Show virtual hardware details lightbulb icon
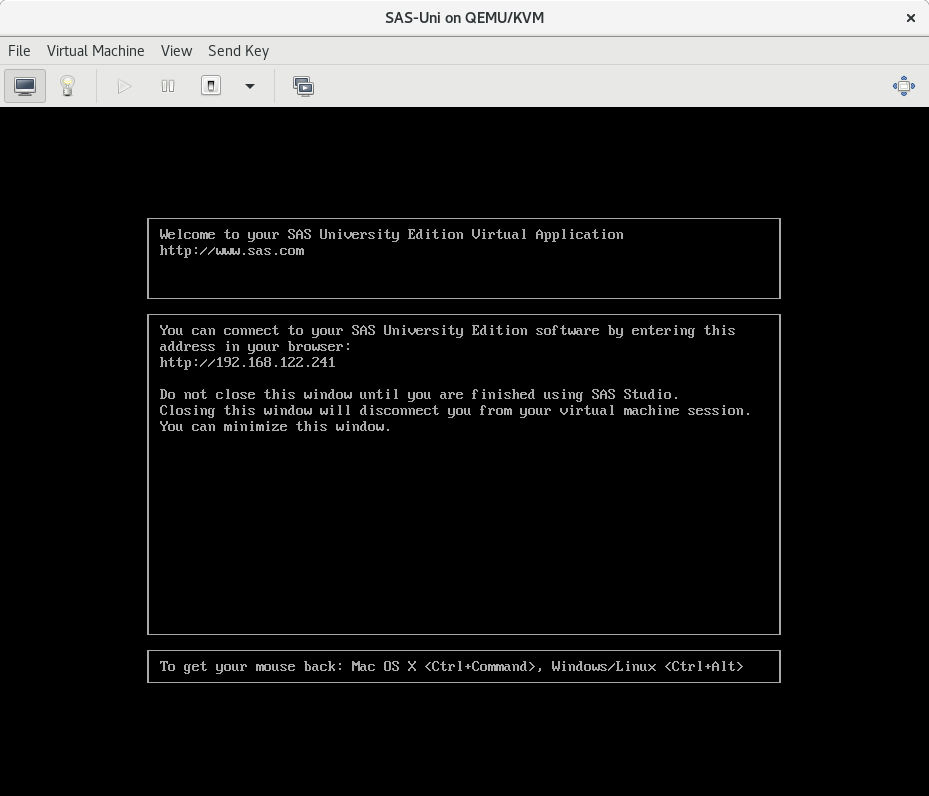Viewport: 929px width, 796px height. (x=68, y=86)
